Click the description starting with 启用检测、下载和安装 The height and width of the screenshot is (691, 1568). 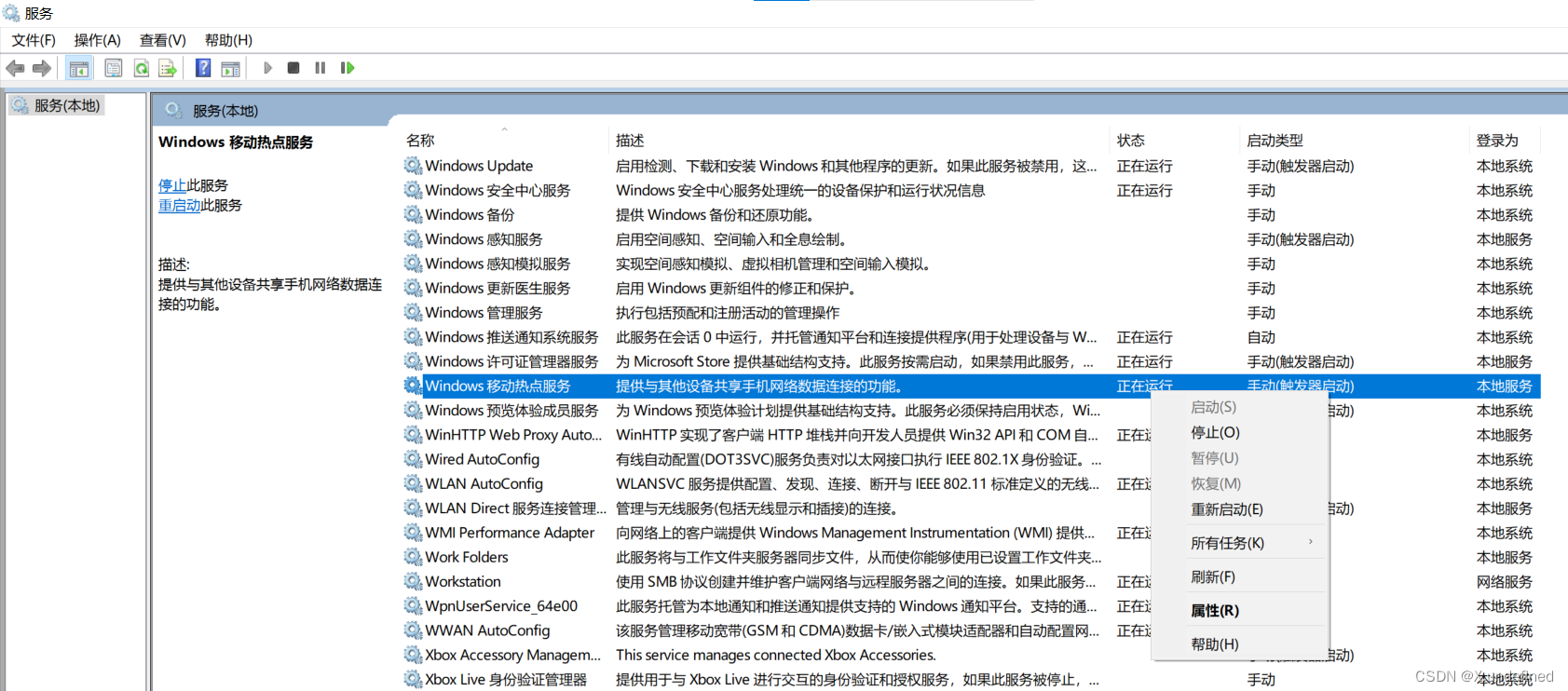click(856, 166)
